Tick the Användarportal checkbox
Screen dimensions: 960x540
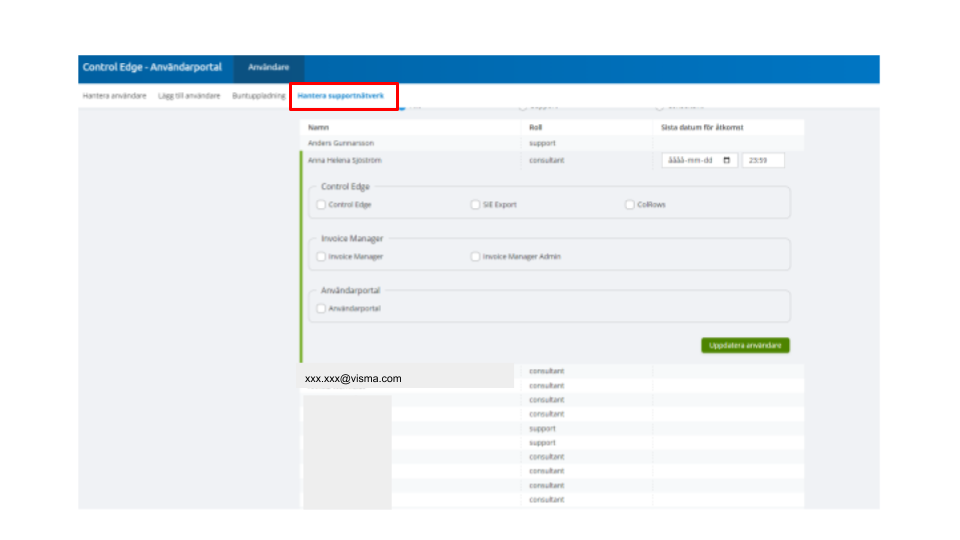[x=321, y=309]
